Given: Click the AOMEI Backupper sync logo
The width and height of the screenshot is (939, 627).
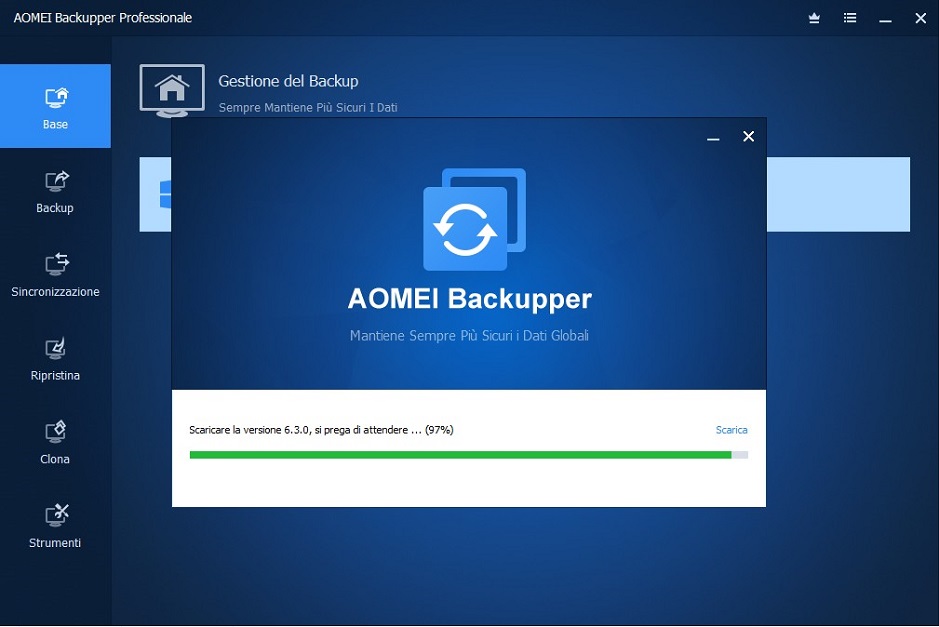Looking at the screenshot, I should tap(474, 219).
